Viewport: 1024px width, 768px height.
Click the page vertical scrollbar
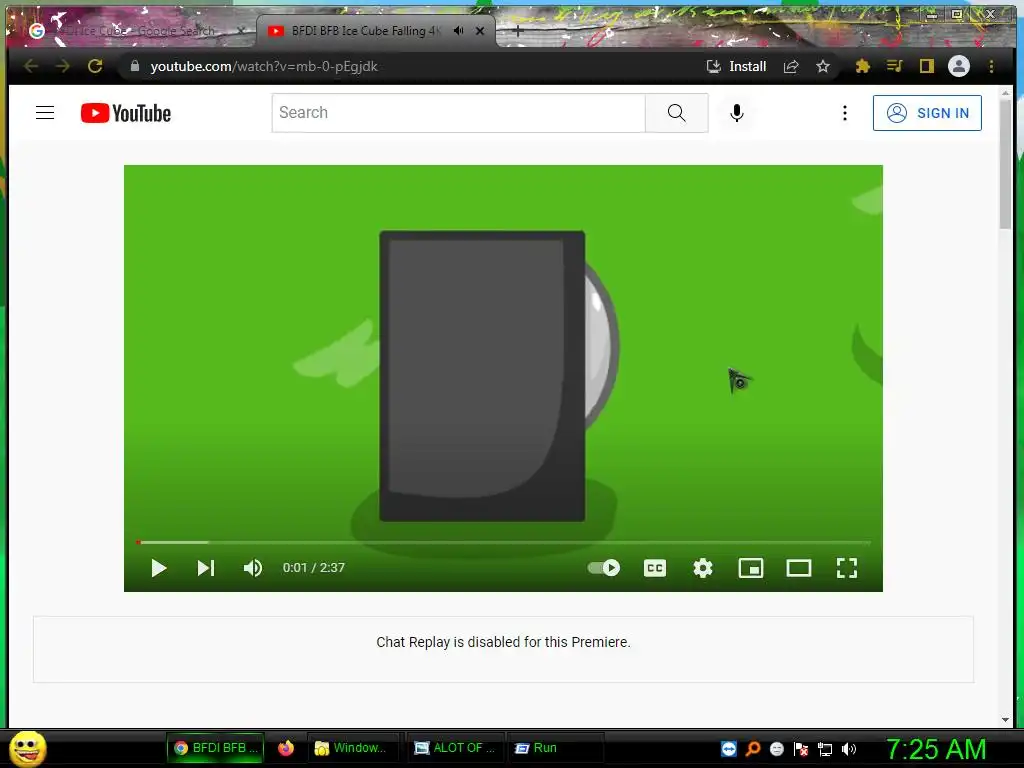tap(1005, 163)
